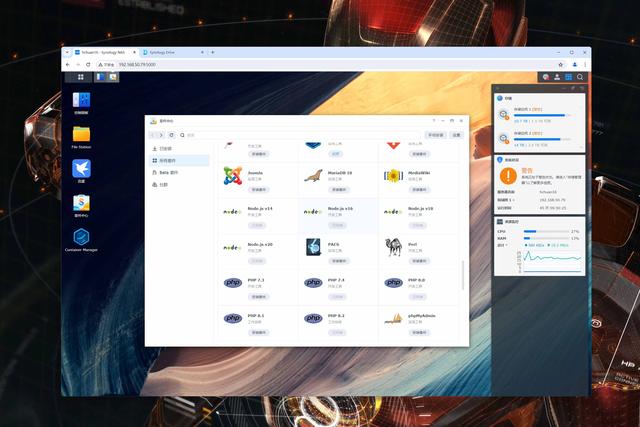
Task: Install the phpMyAdmin package
Action: (x=419, y=332)
